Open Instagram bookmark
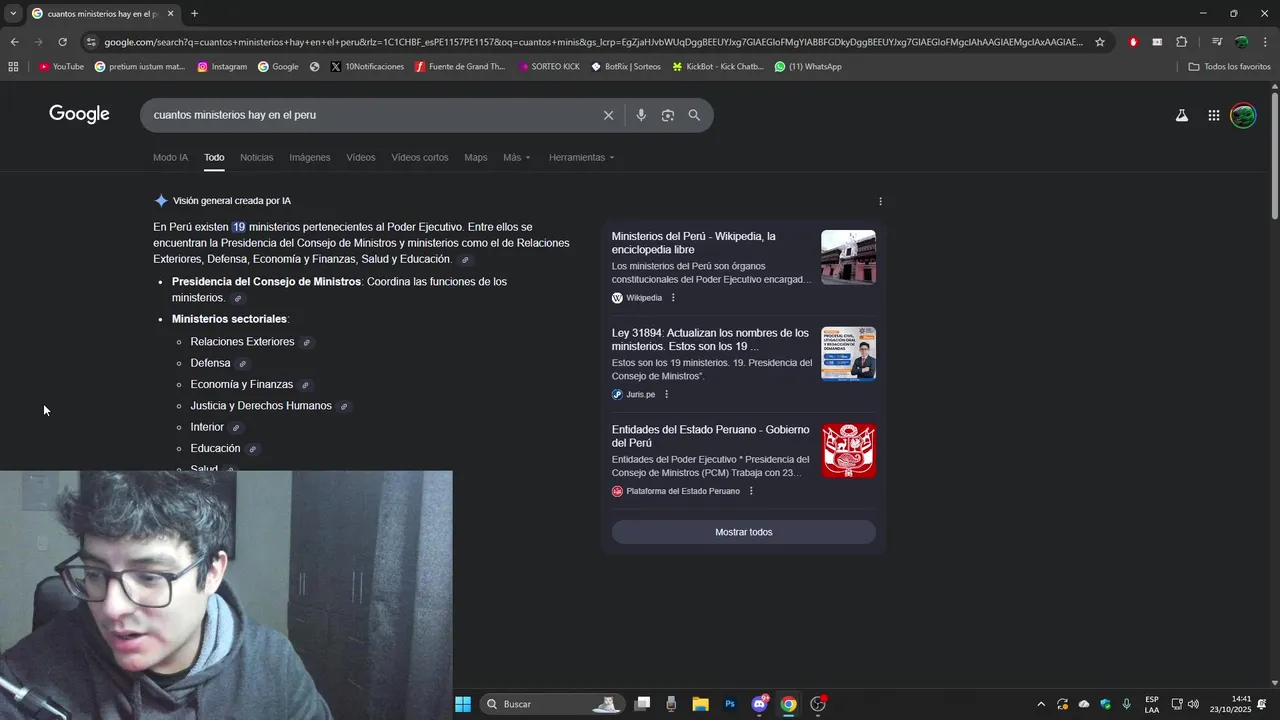Viewport: 1280px width, 720px height. [x=222, y=67]
